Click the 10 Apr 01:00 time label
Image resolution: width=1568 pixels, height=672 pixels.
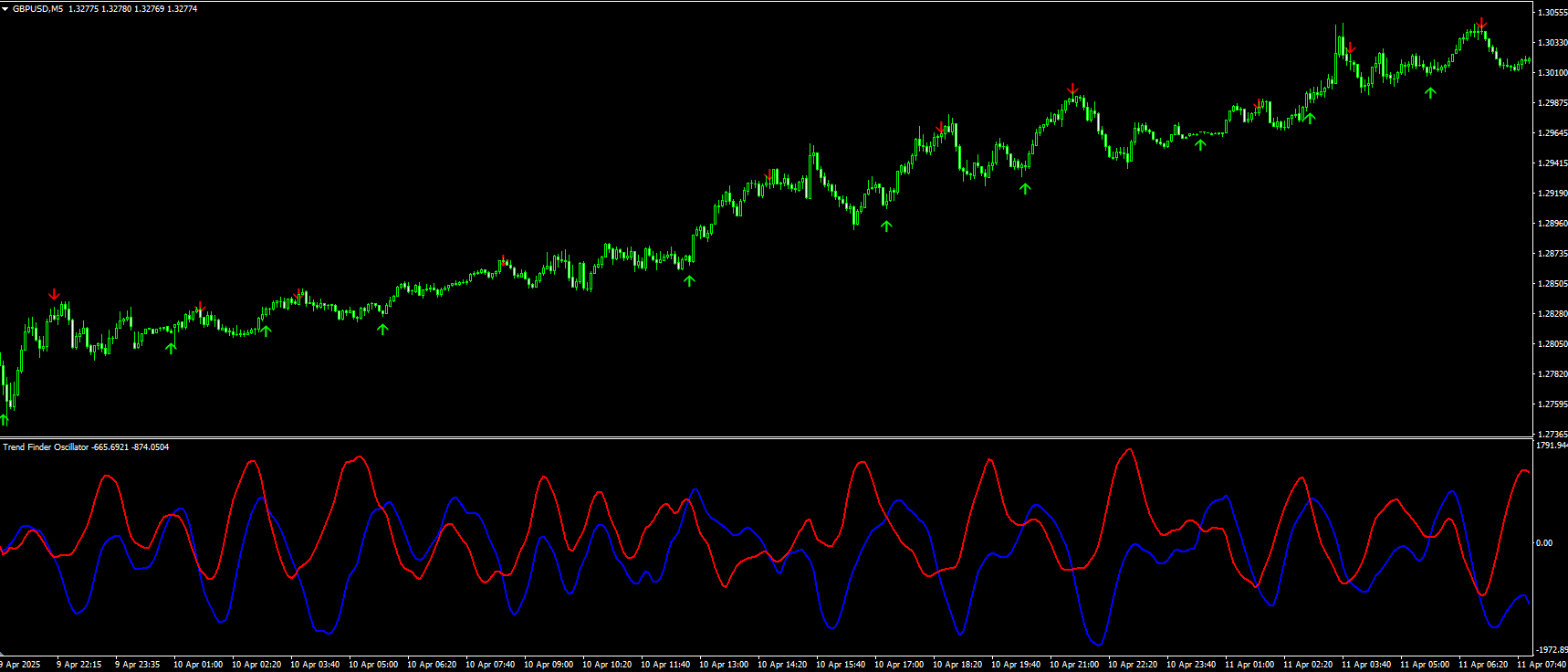click(x=198, y=665)
